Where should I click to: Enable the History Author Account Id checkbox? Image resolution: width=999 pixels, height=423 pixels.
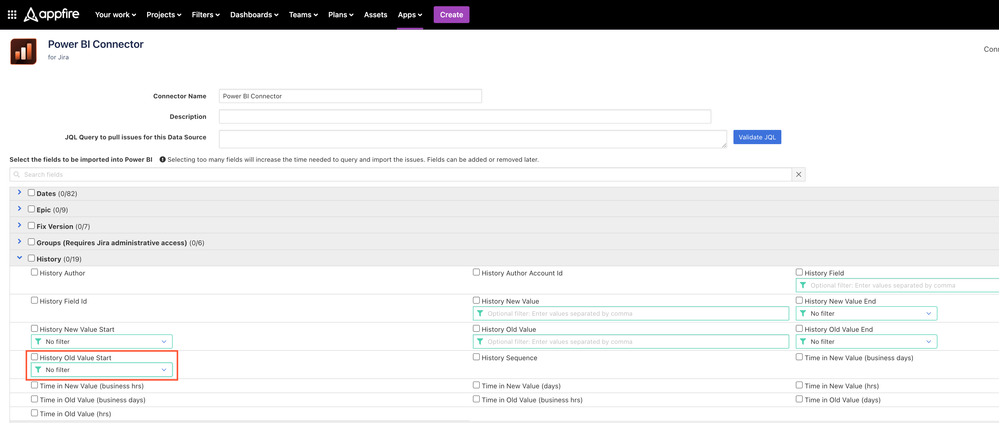(476, 272)
